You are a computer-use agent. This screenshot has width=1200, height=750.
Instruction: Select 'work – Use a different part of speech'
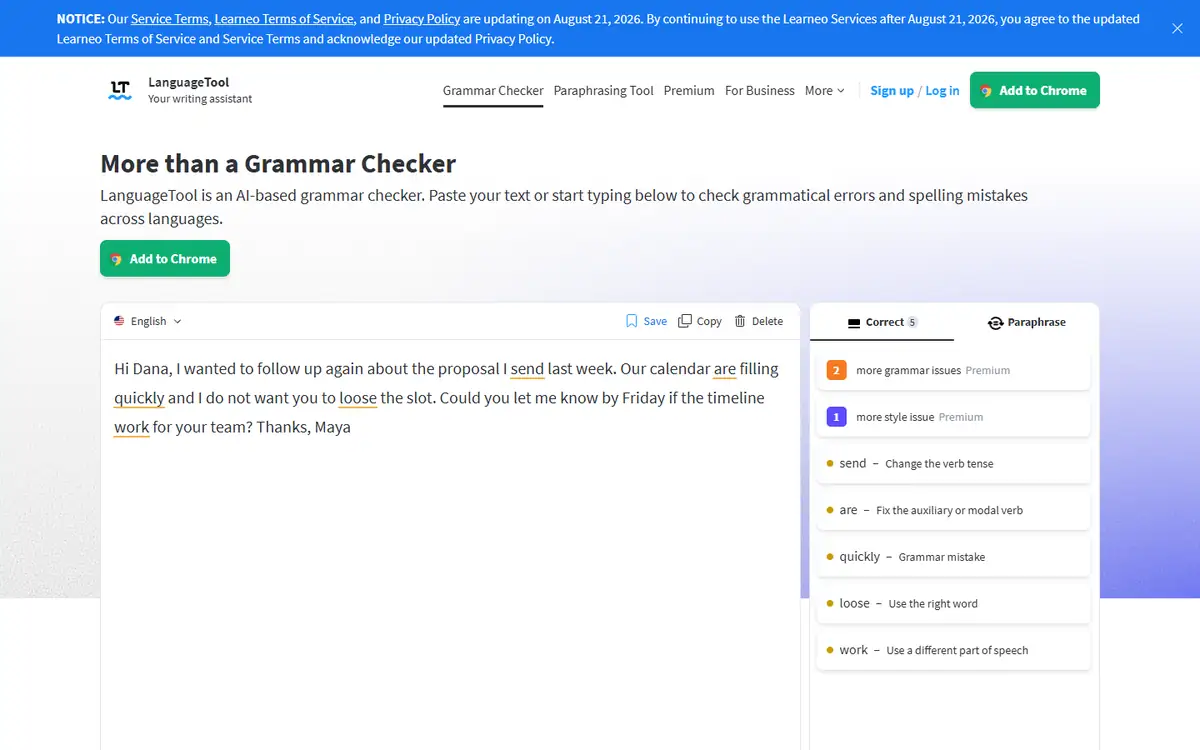click(953, 650)
